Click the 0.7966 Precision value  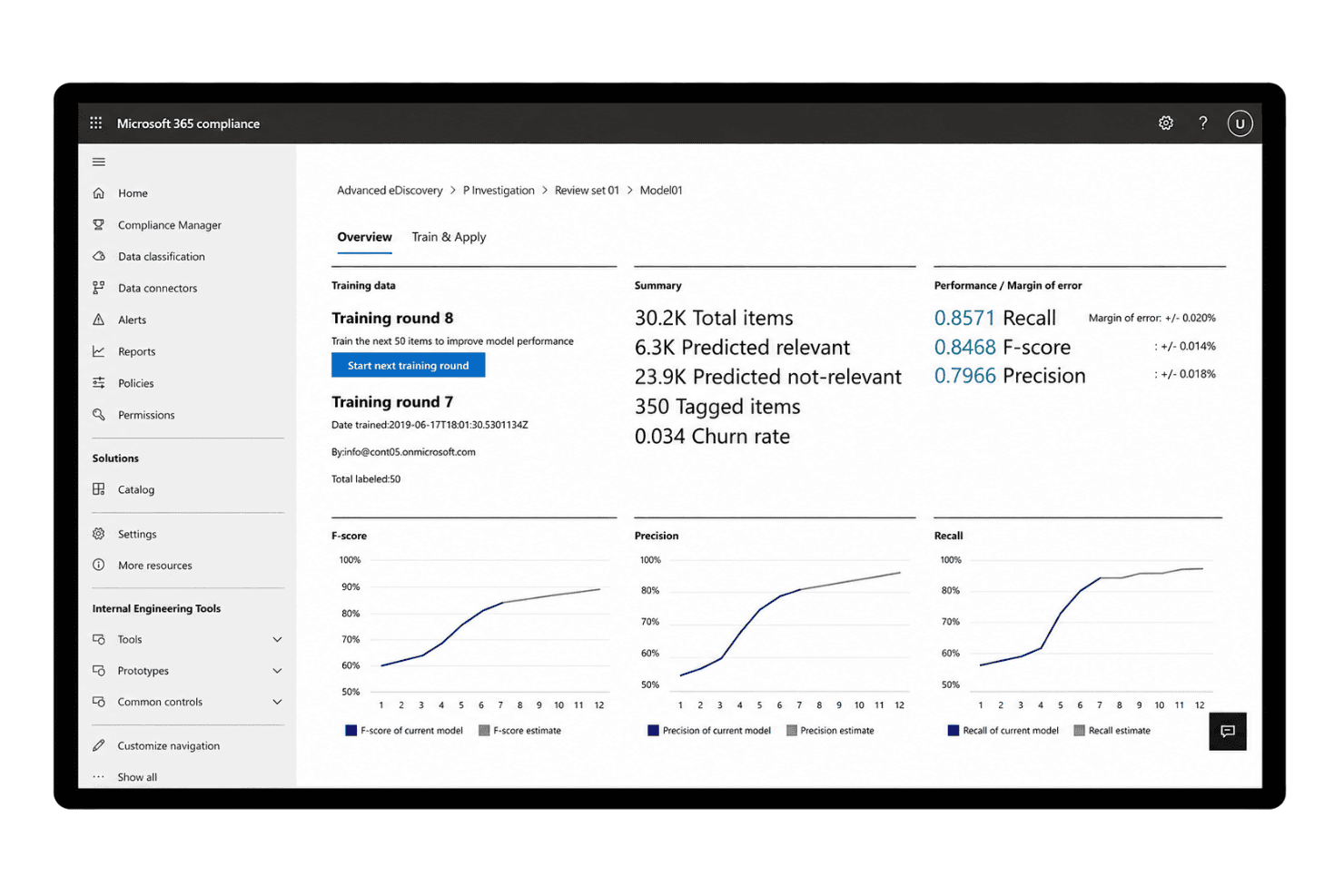965,376
